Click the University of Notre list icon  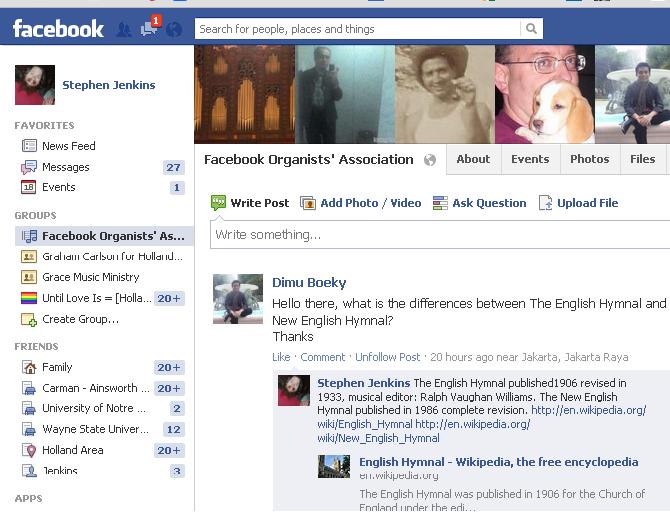point(29,409)
